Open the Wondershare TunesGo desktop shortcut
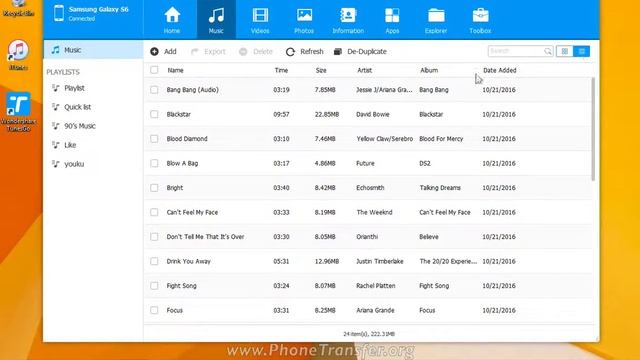Image resolution: width=640 pixels, height=360 pixels. tap(18, 112)
